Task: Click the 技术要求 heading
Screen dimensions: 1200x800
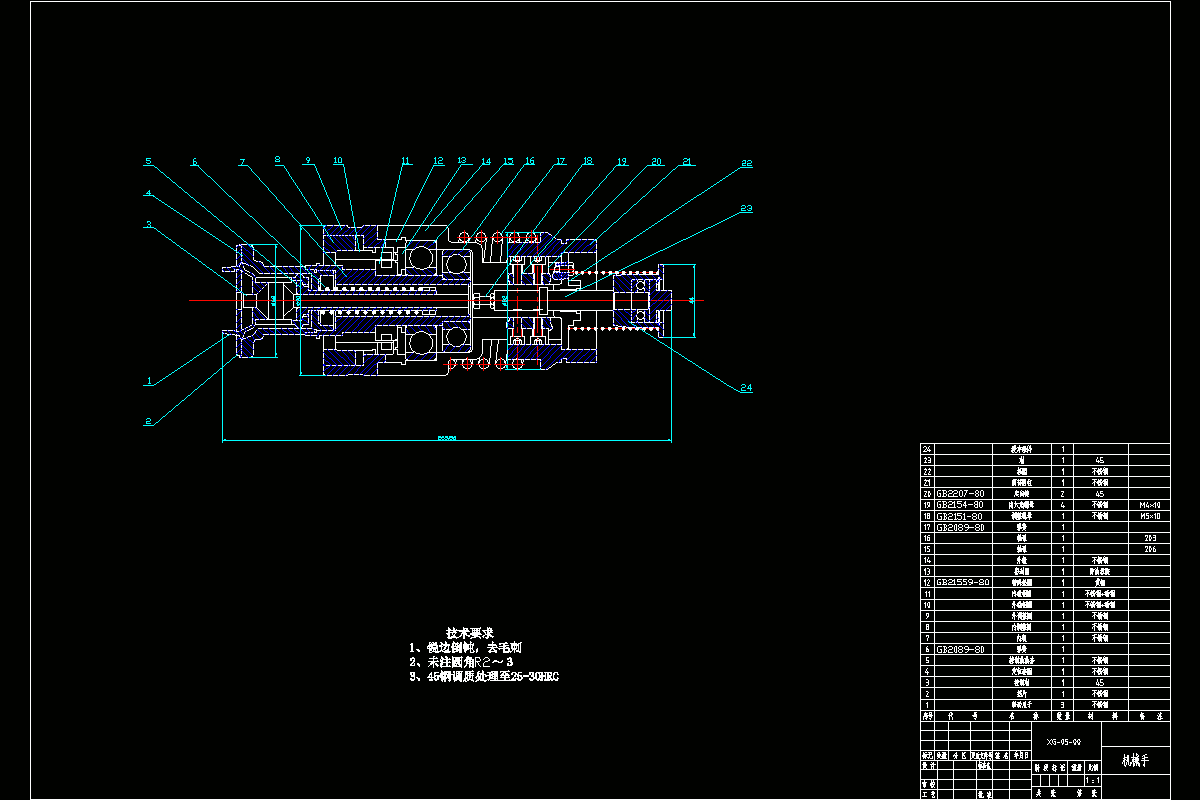Action: click(x=470, y=633)
